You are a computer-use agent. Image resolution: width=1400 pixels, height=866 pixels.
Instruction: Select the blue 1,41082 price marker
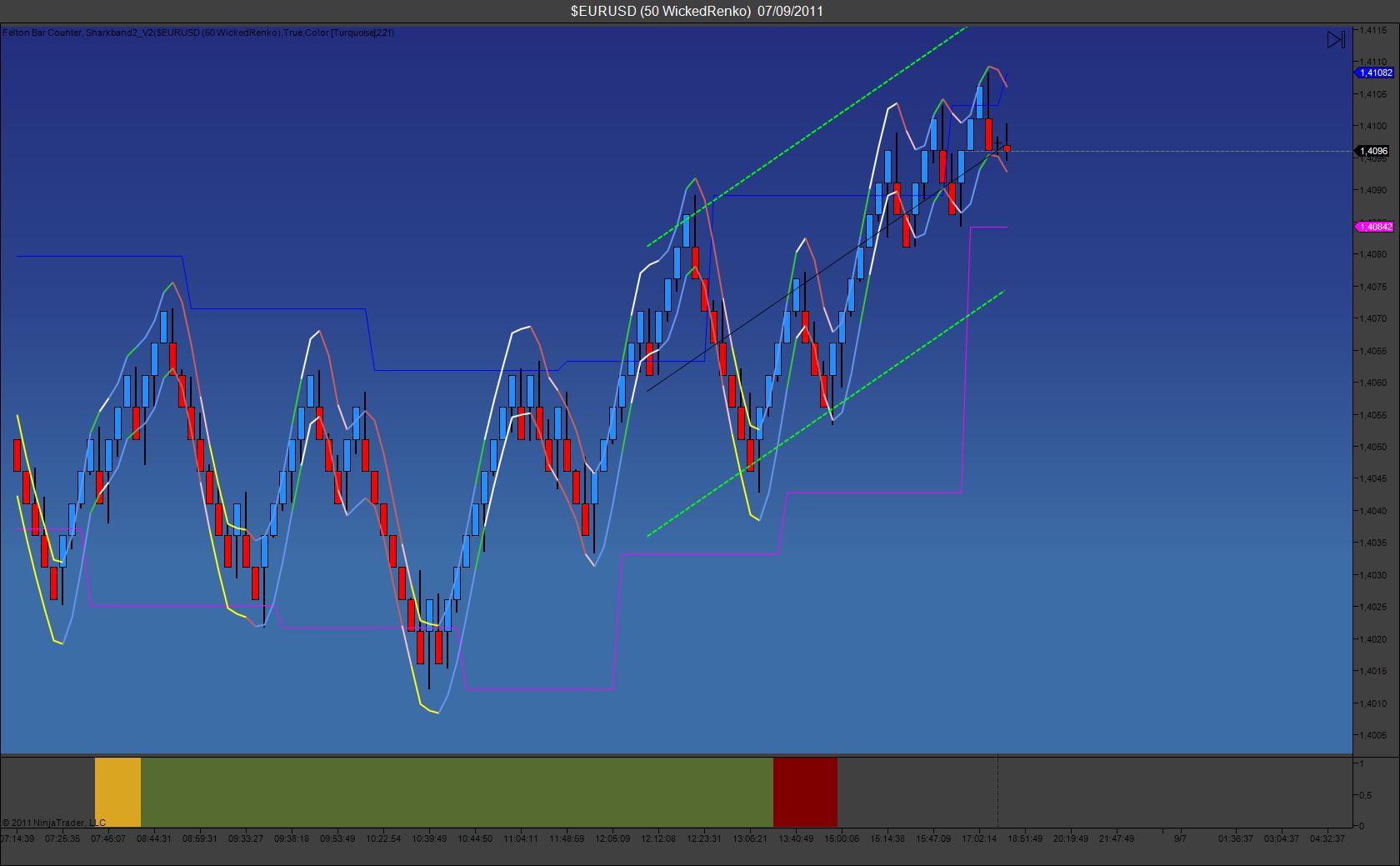click(1375, 73)
